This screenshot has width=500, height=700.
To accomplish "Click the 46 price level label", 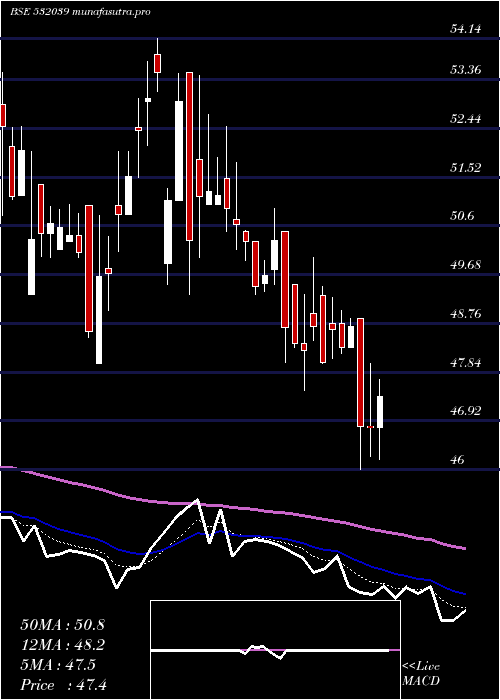I will [x=458, y=460].
